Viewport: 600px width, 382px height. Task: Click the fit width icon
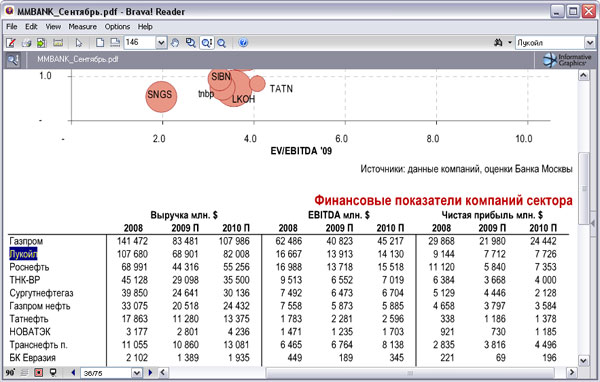point(115,42)
